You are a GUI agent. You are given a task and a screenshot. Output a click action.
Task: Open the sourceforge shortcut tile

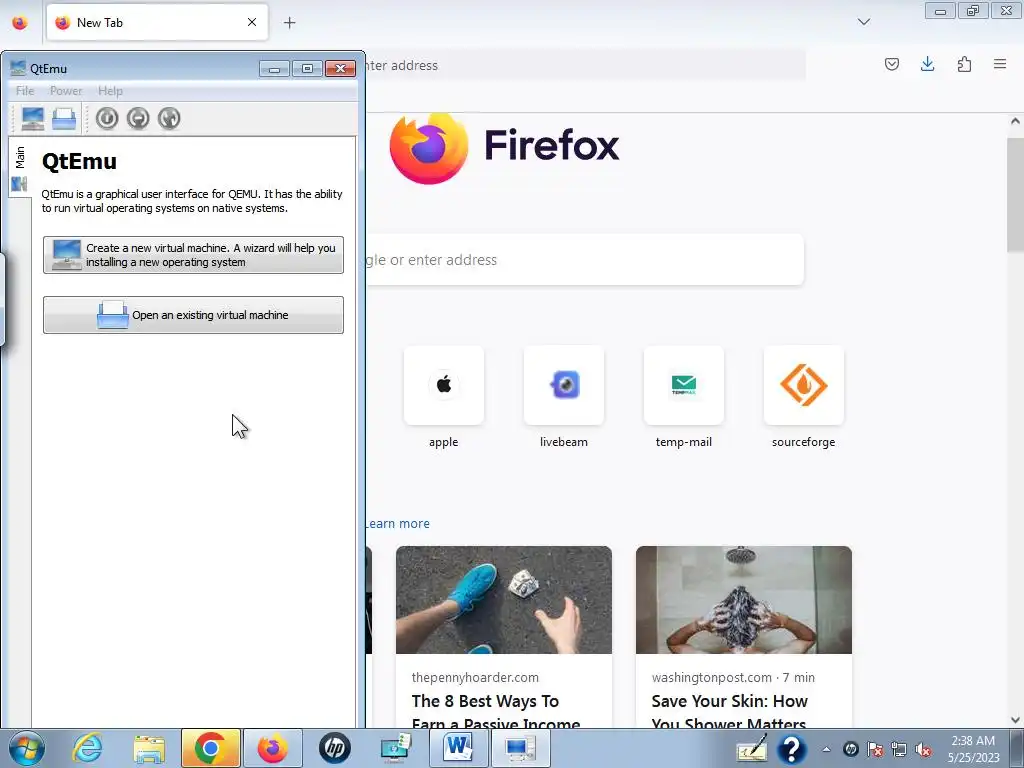803,397
